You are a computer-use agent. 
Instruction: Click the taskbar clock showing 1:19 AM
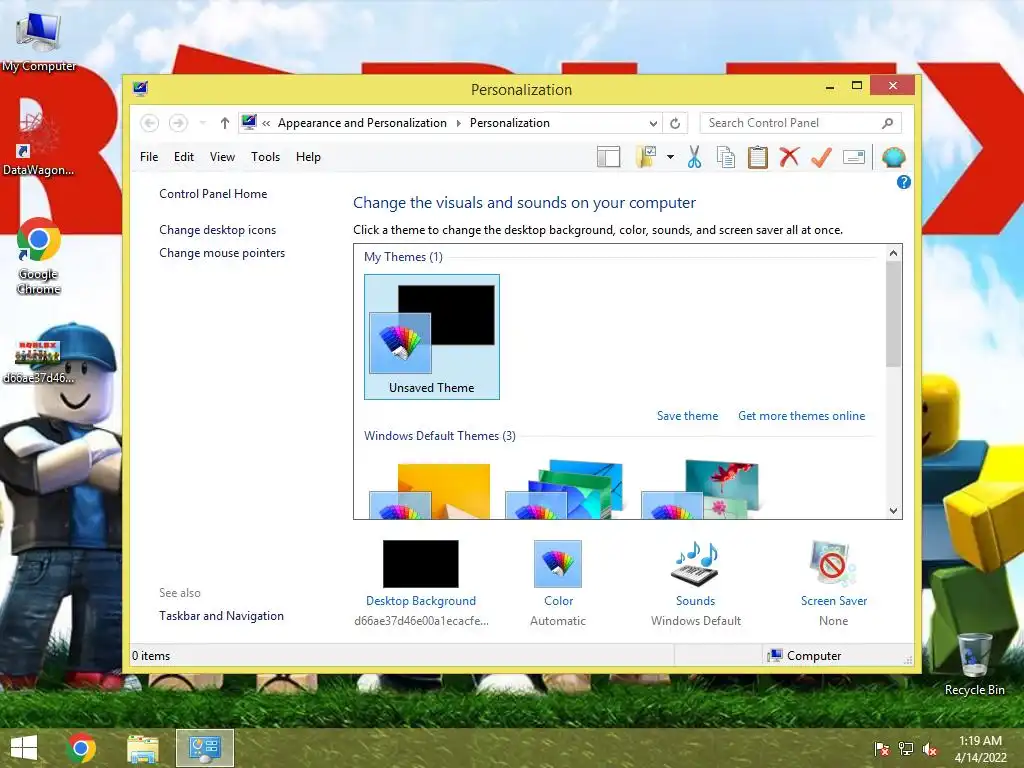point(980,748)
